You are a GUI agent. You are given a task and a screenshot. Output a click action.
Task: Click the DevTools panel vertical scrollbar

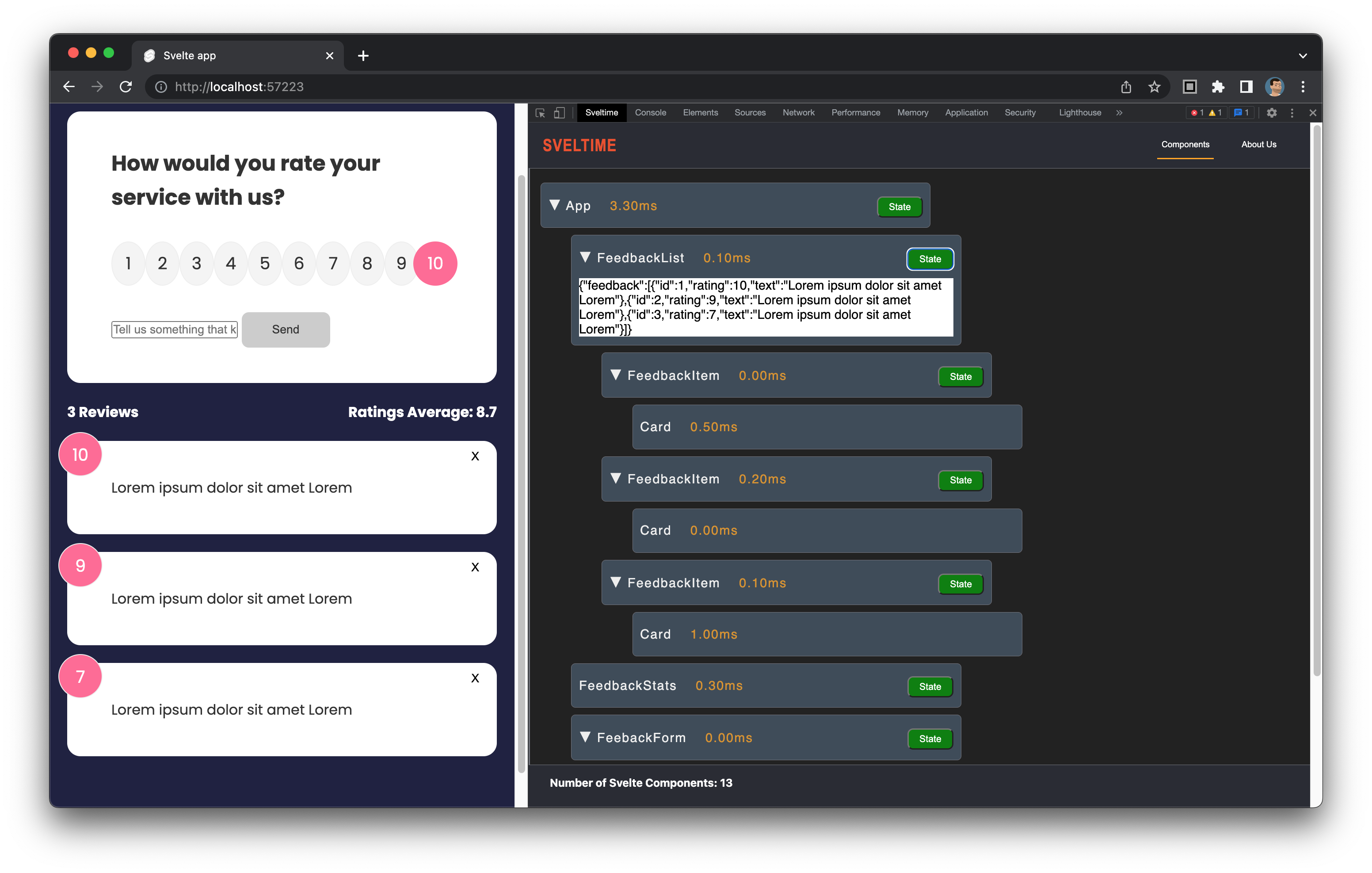[1316, 399]
